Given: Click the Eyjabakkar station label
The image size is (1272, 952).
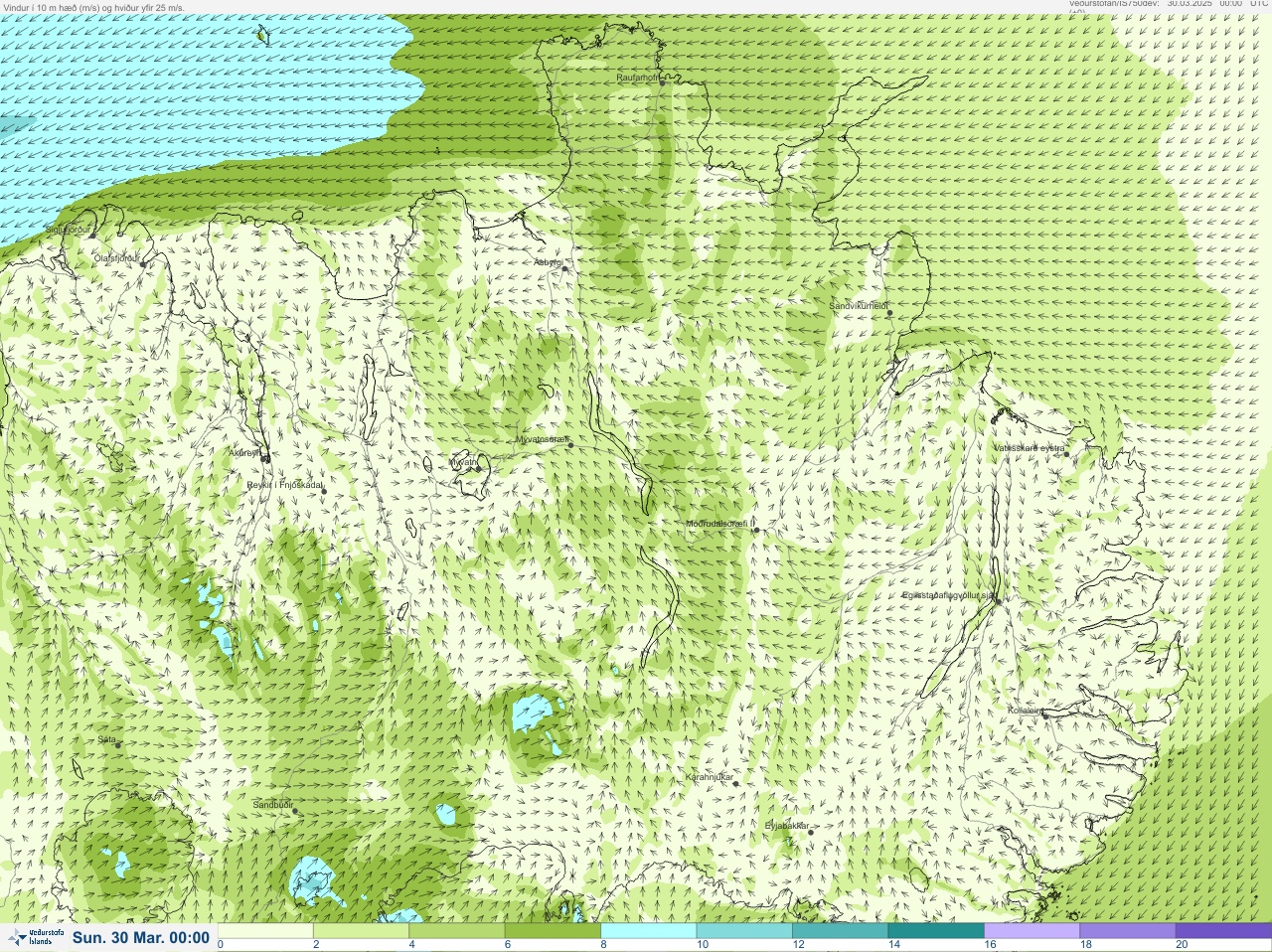Looking at the screenshot, I should (787, 826).
